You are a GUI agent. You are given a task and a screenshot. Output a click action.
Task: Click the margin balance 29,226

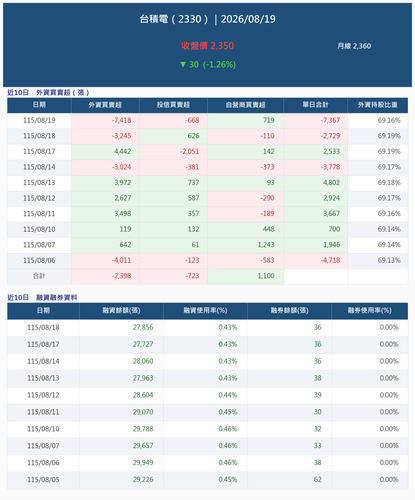click(143, 480)
